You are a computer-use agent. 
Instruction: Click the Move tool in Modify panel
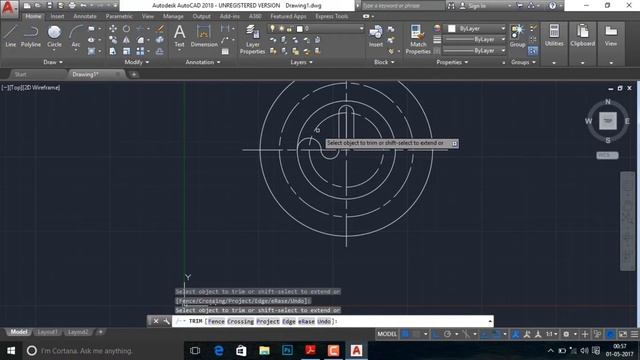pyautogui.click(x=113, y=29)
